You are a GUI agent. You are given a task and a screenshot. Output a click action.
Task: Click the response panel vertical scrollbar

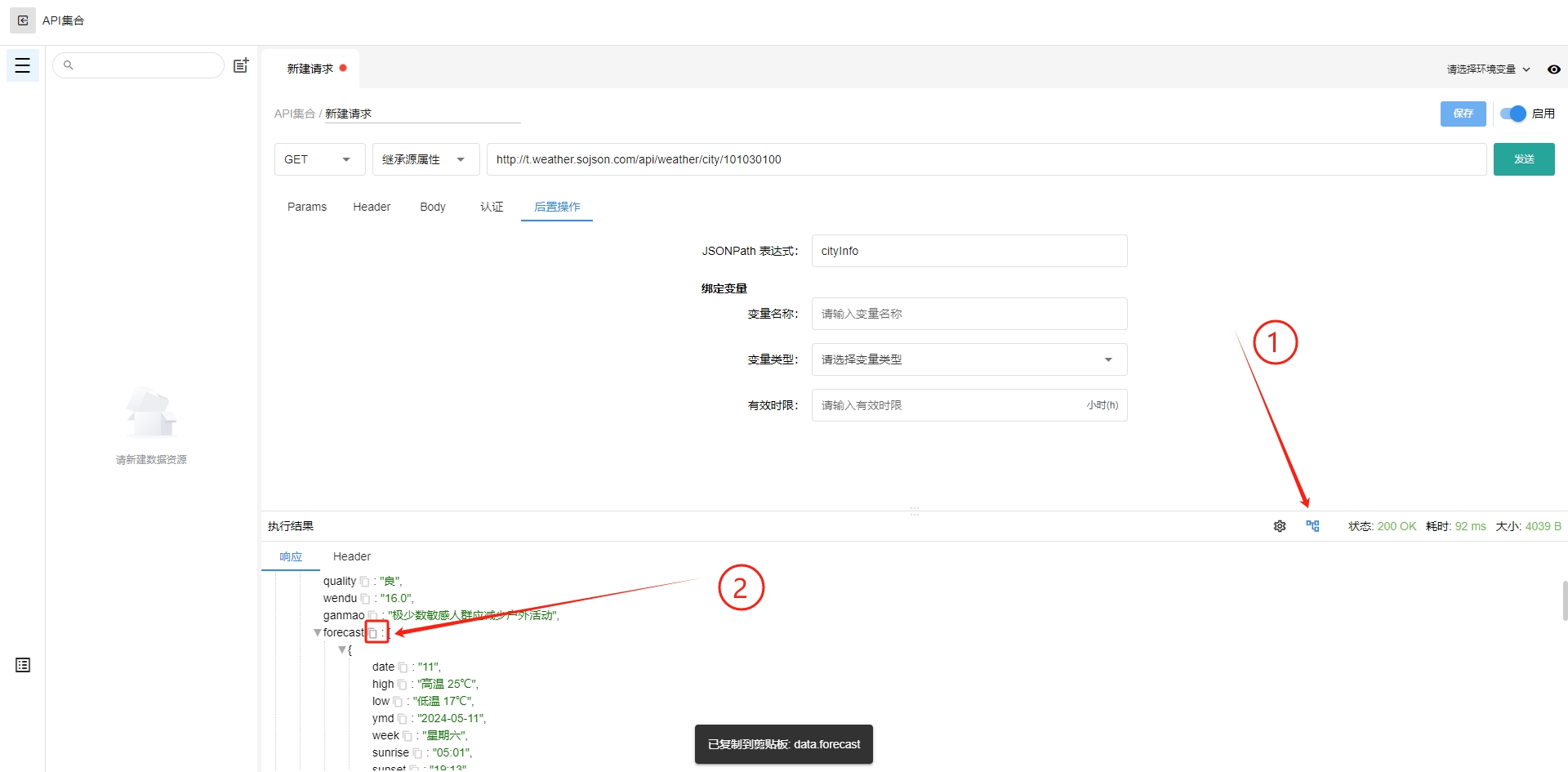pyautogui.click(x=1565, y=601)
